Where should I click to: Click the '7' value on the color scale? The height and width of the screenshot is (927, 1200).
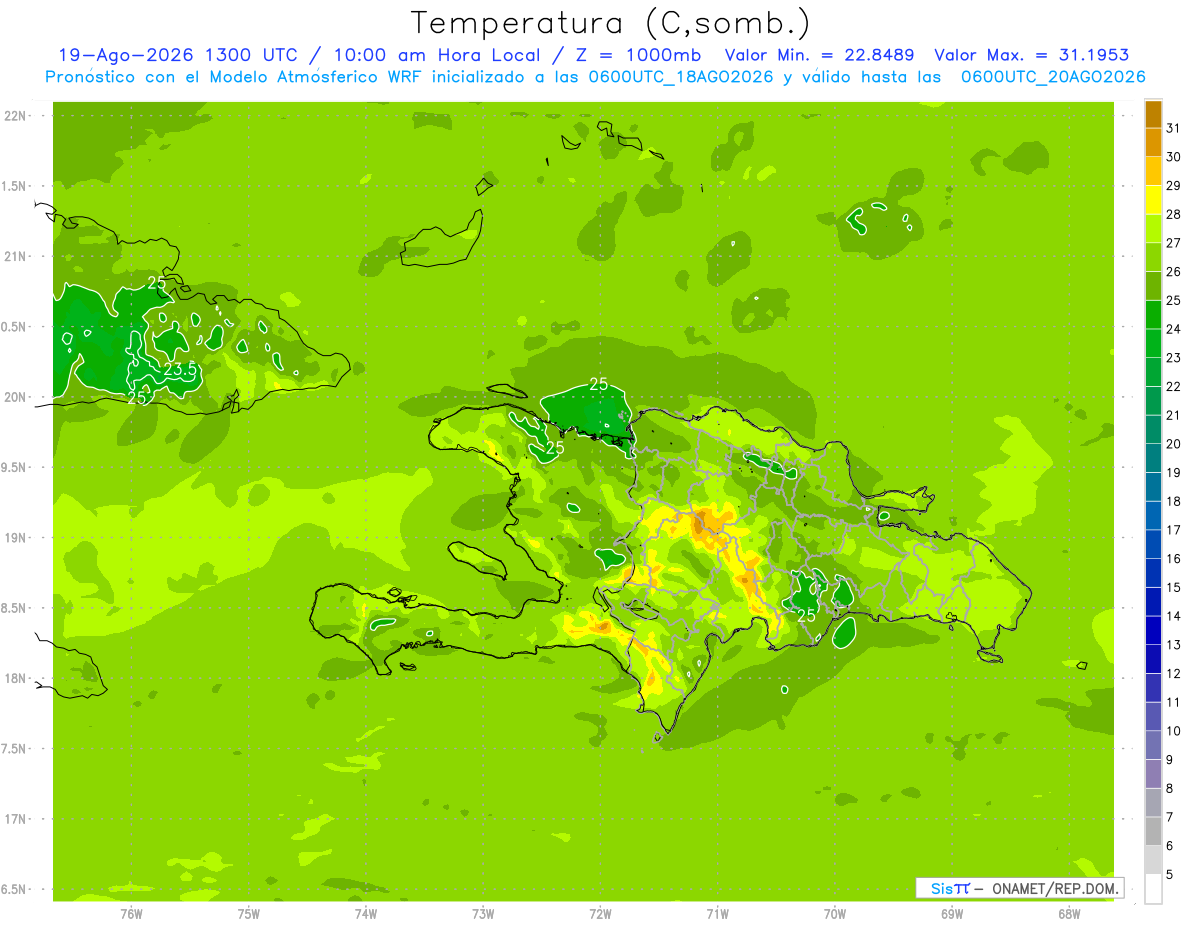pos(1170,818)
